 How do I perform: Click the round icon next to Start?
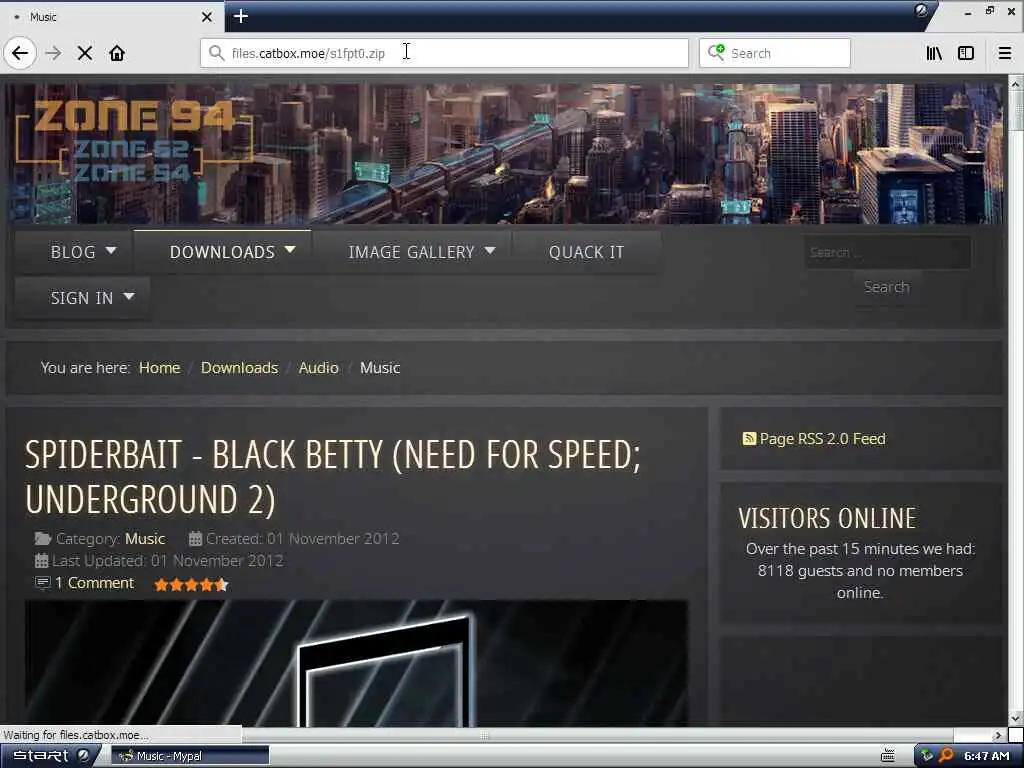tap(83, 756)
